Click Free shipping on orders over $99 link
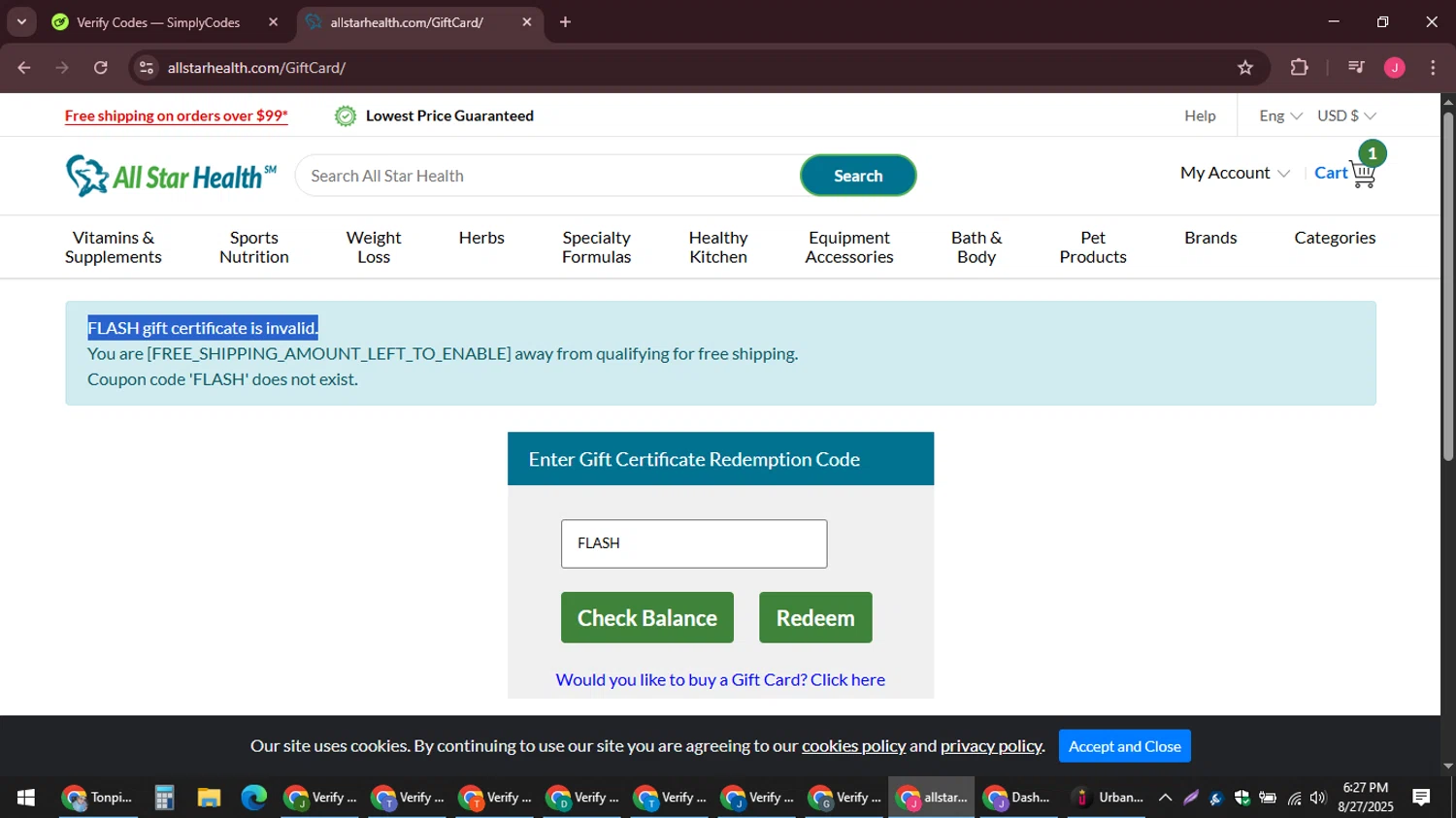The image size is (1456, 818). pos(177,115)
